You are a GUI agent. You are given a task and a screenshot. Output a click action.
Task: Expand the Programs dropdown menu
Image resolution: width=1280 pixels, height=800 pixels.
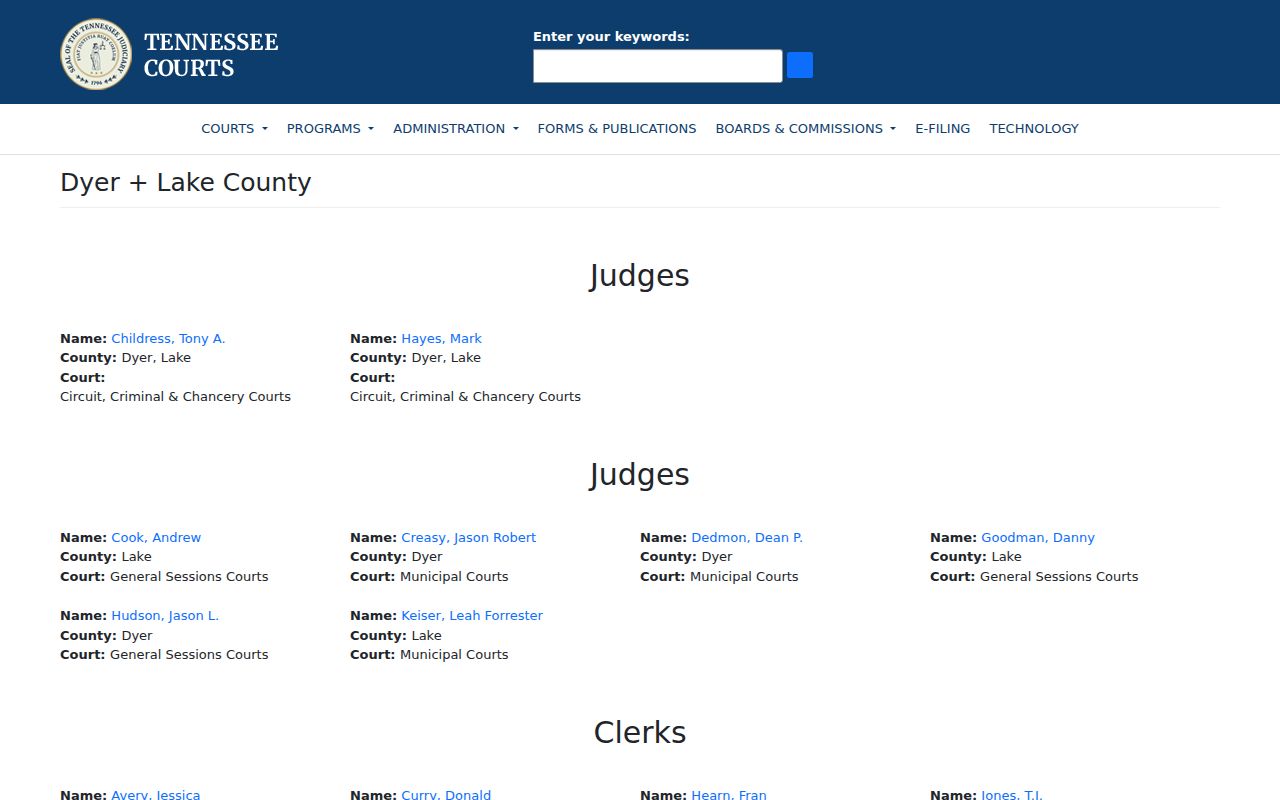(330, 128)
